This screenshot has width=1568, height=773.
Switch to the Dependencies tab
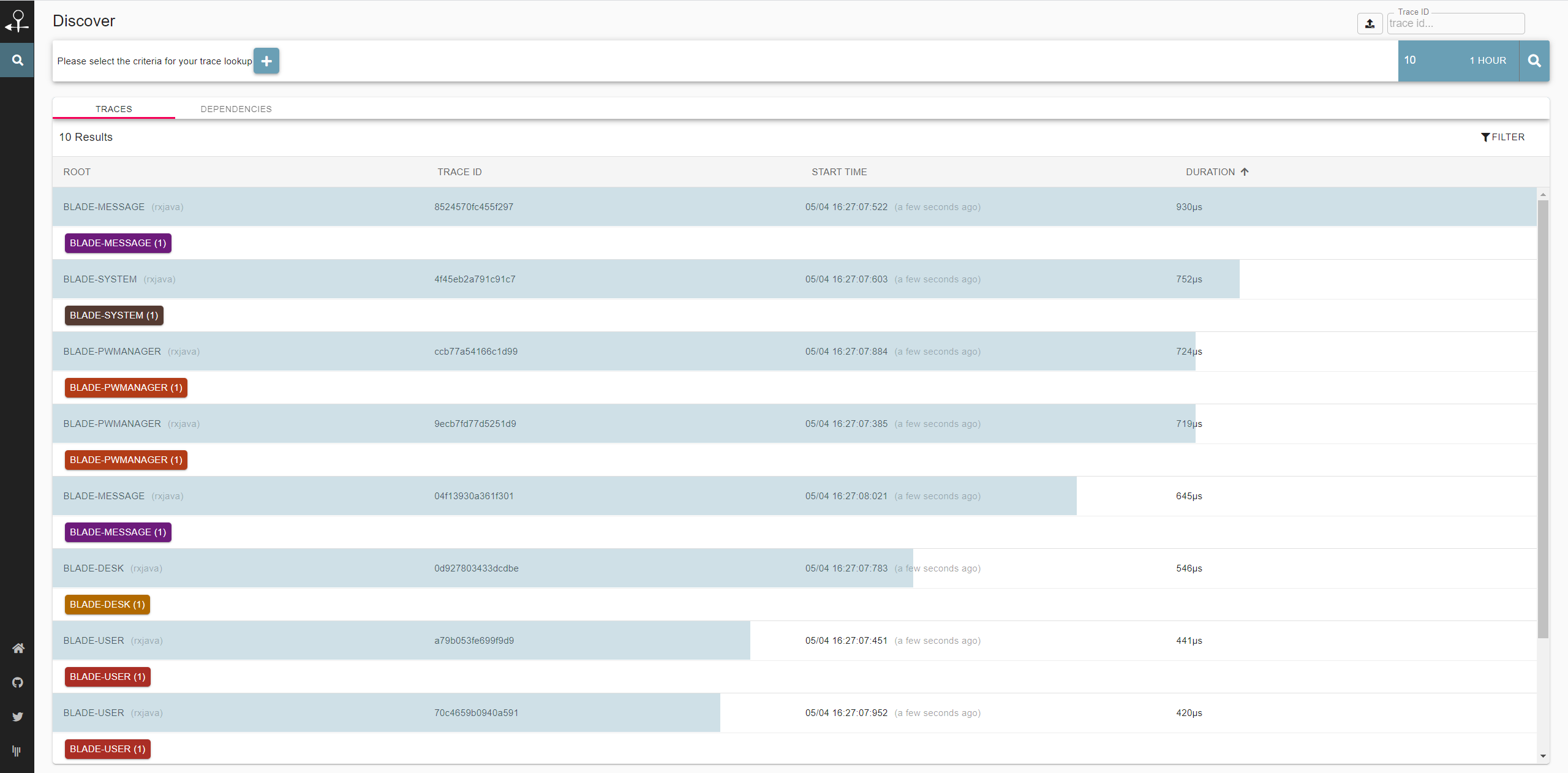236,109
